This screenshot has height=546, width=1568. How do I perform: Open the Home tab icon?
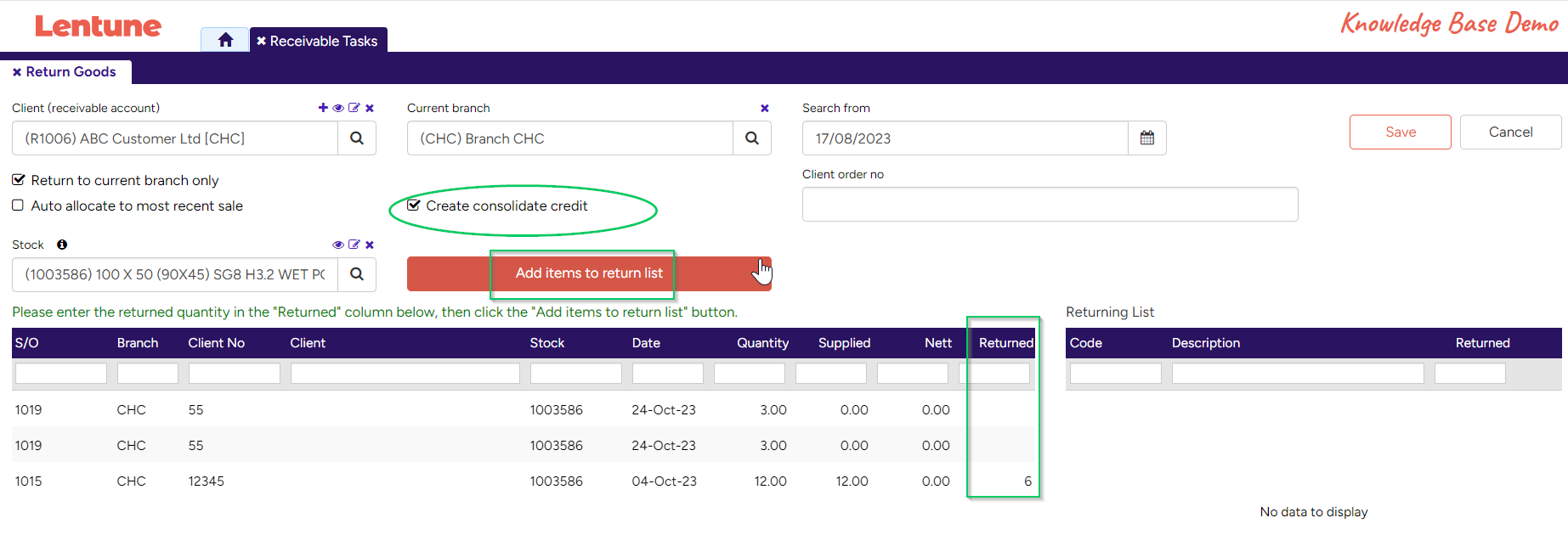coord(225,40)
